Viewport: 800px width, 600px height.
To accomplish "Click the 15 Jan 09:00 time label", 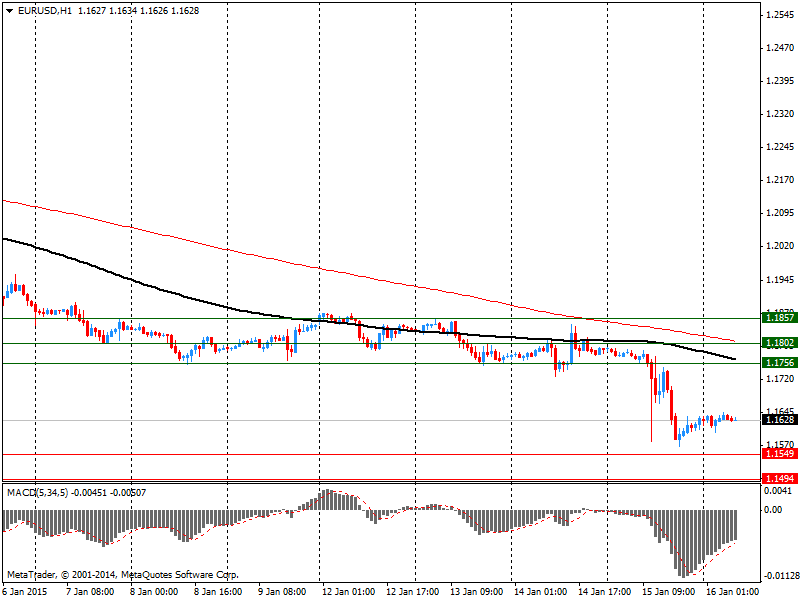I will click(x=668, y=592).
